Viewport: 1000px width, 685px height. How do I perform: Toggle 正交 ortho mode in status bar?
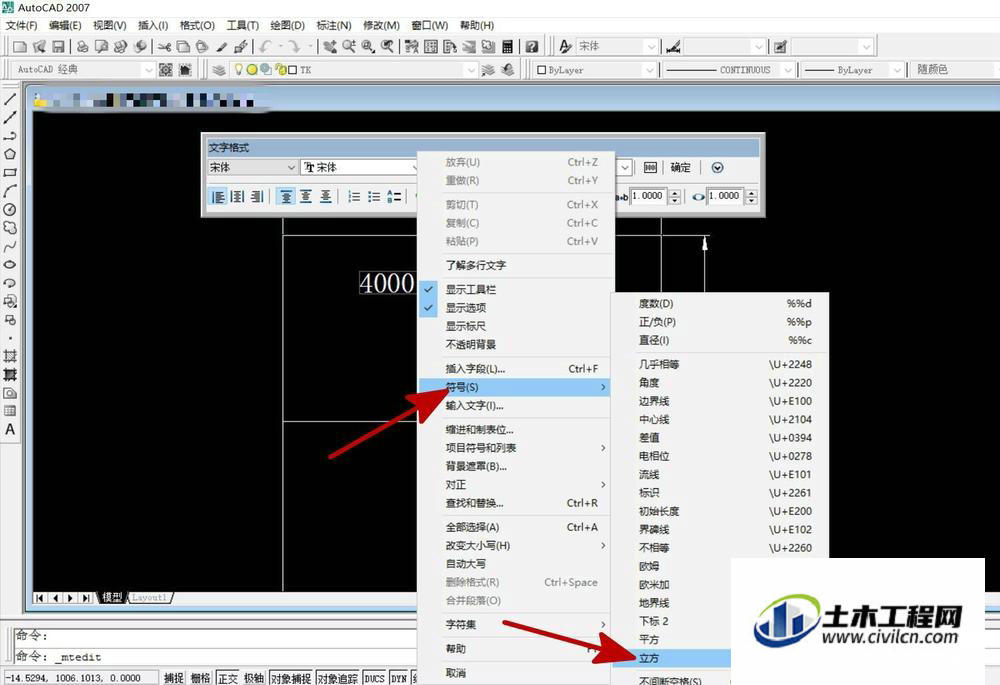pos(228,678)
